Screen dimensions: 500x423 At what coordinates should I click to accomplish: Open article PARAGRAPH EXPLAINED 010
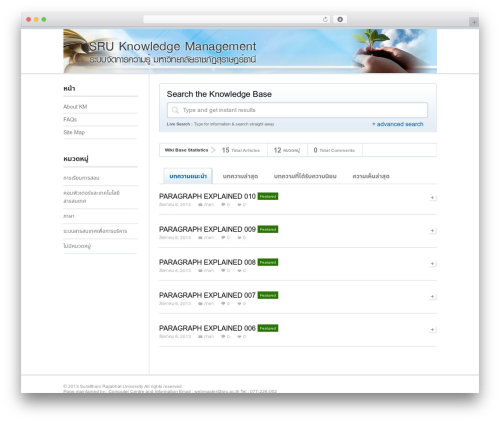point(207,196)
